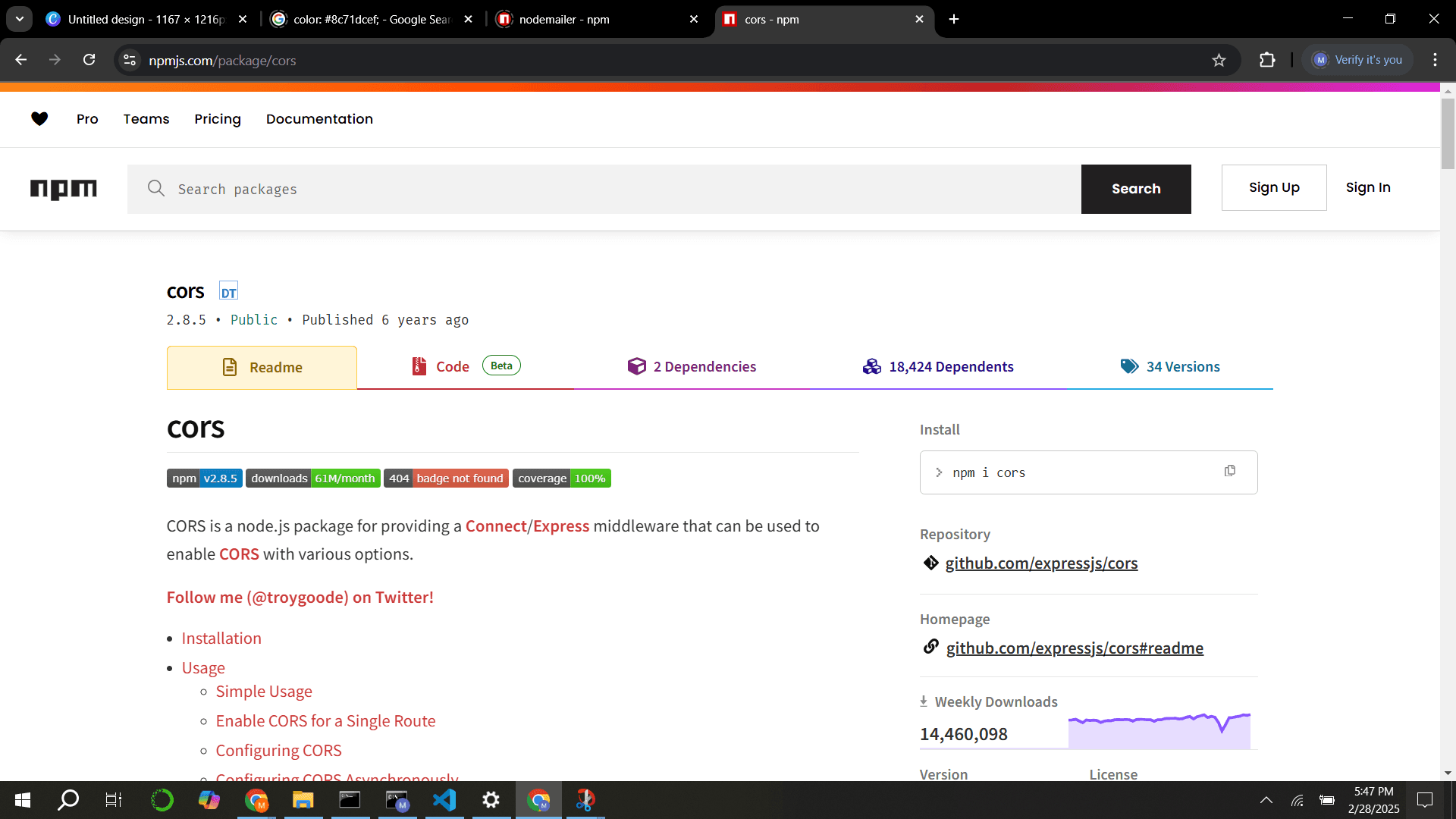Click the npm logo
Viewport: 1456px width, 819px height.
pyautogui.click(x=64, y=189)
